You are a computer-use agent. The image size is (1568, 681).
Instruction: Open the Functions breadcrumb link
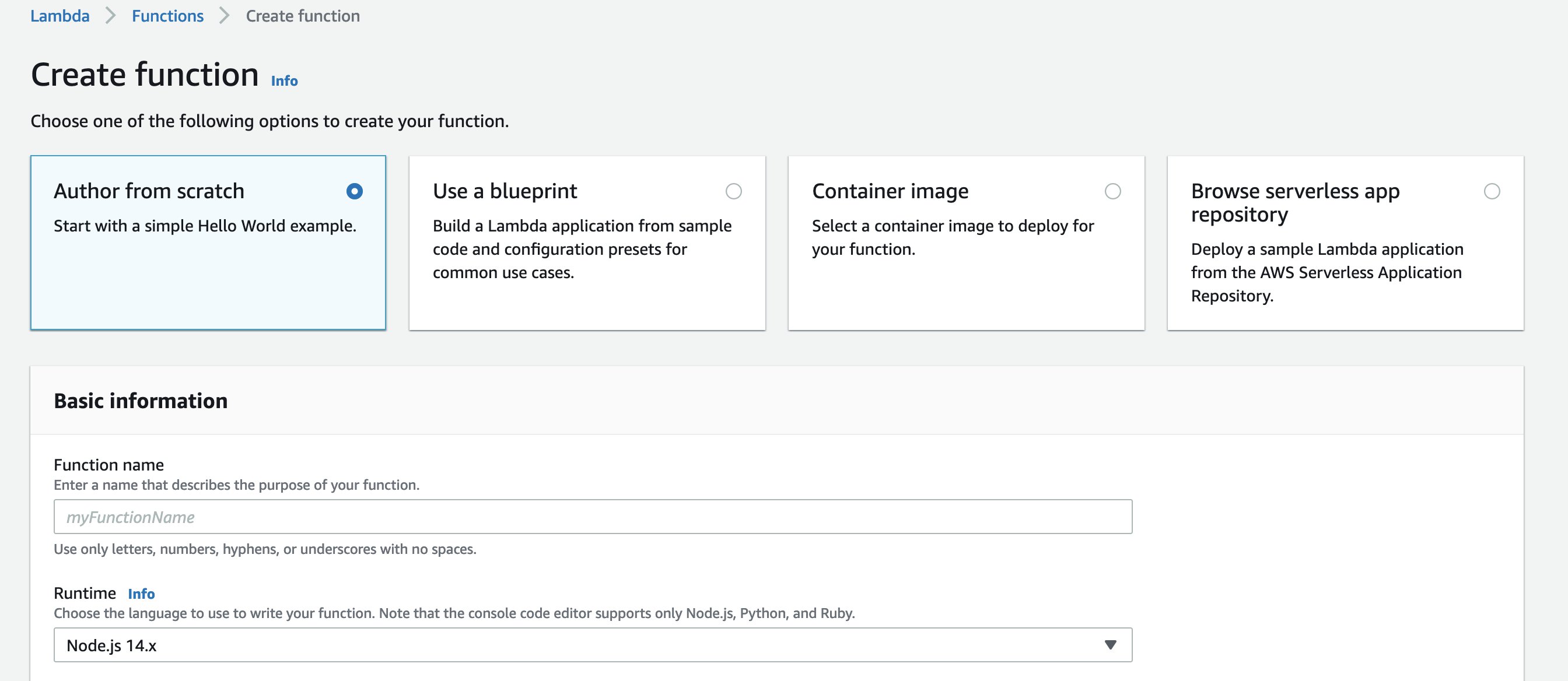coord(167,16)
